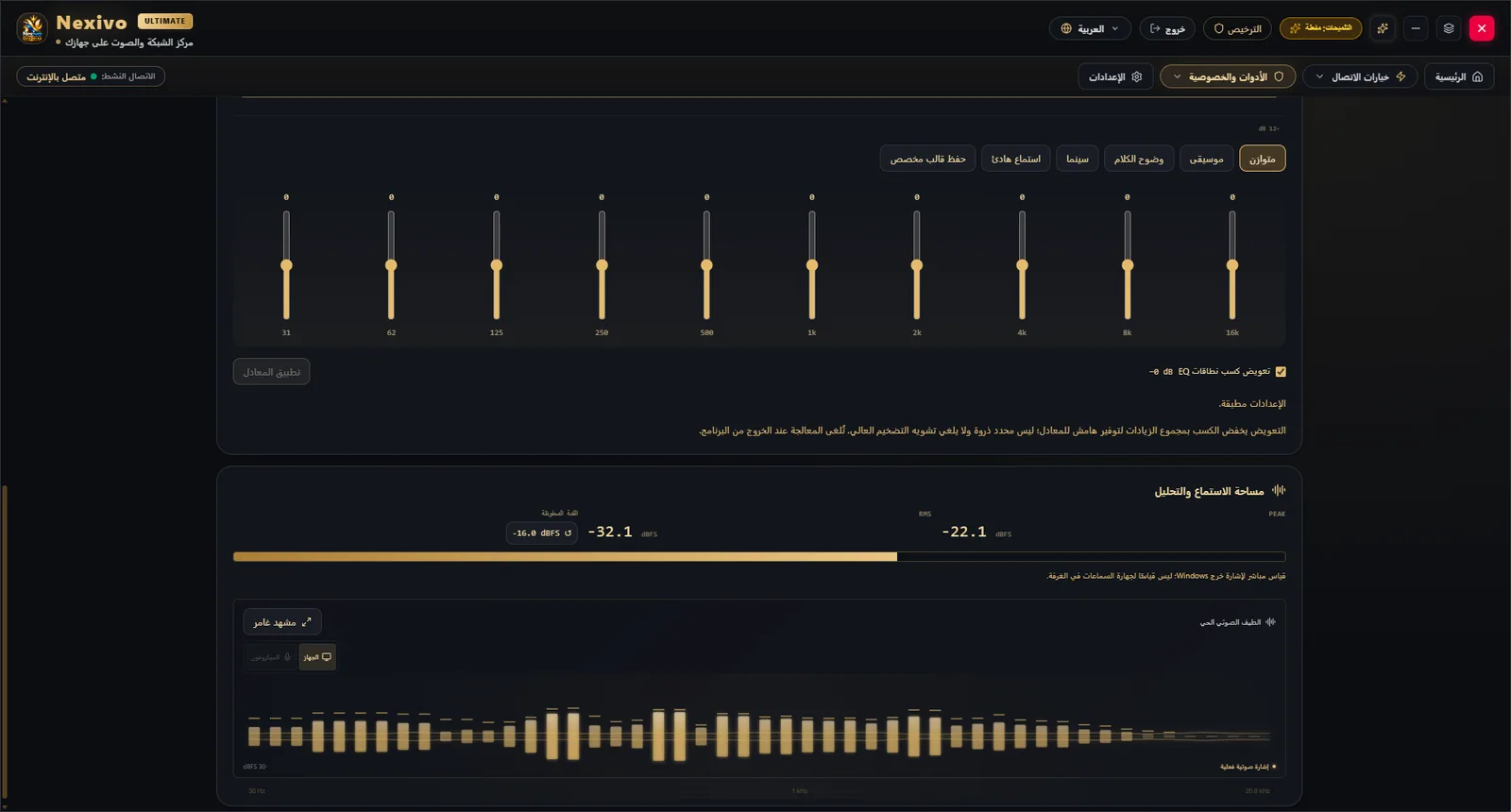Viewport: 1511px width, 812px height.
Task: Reset the -16.0 dBFS held peak
Action: [x=542, y=533]
